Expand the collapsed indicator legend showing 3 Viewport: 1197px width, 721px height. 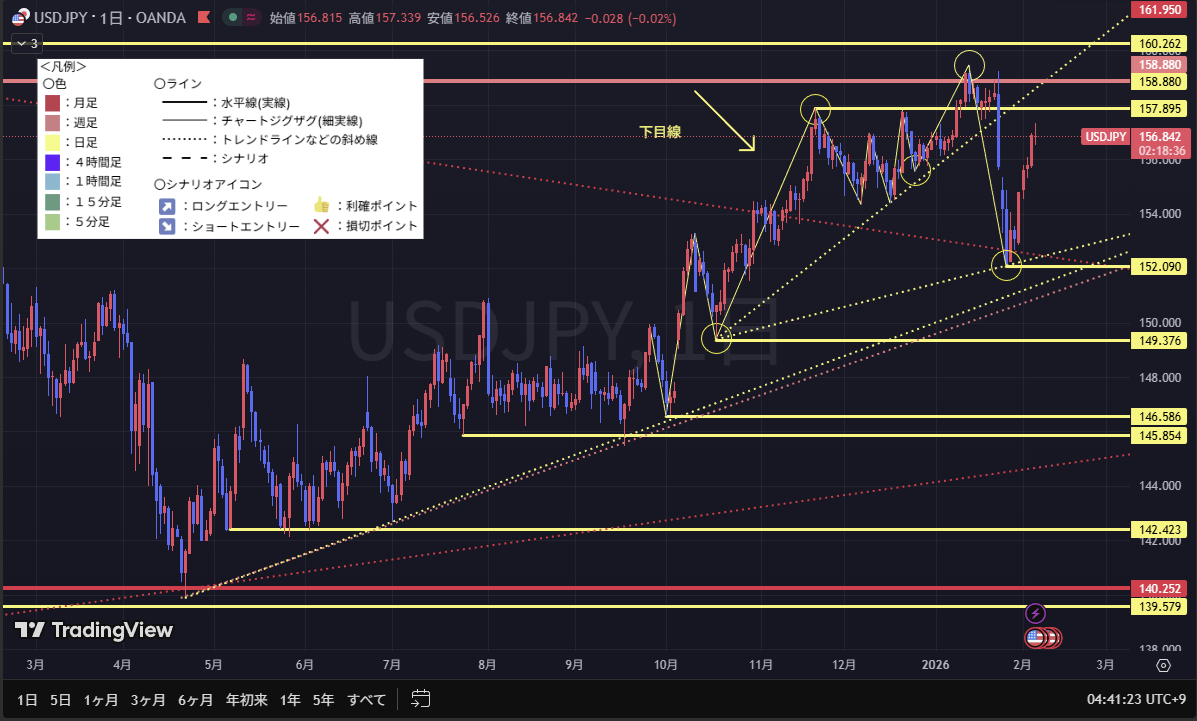25,43
